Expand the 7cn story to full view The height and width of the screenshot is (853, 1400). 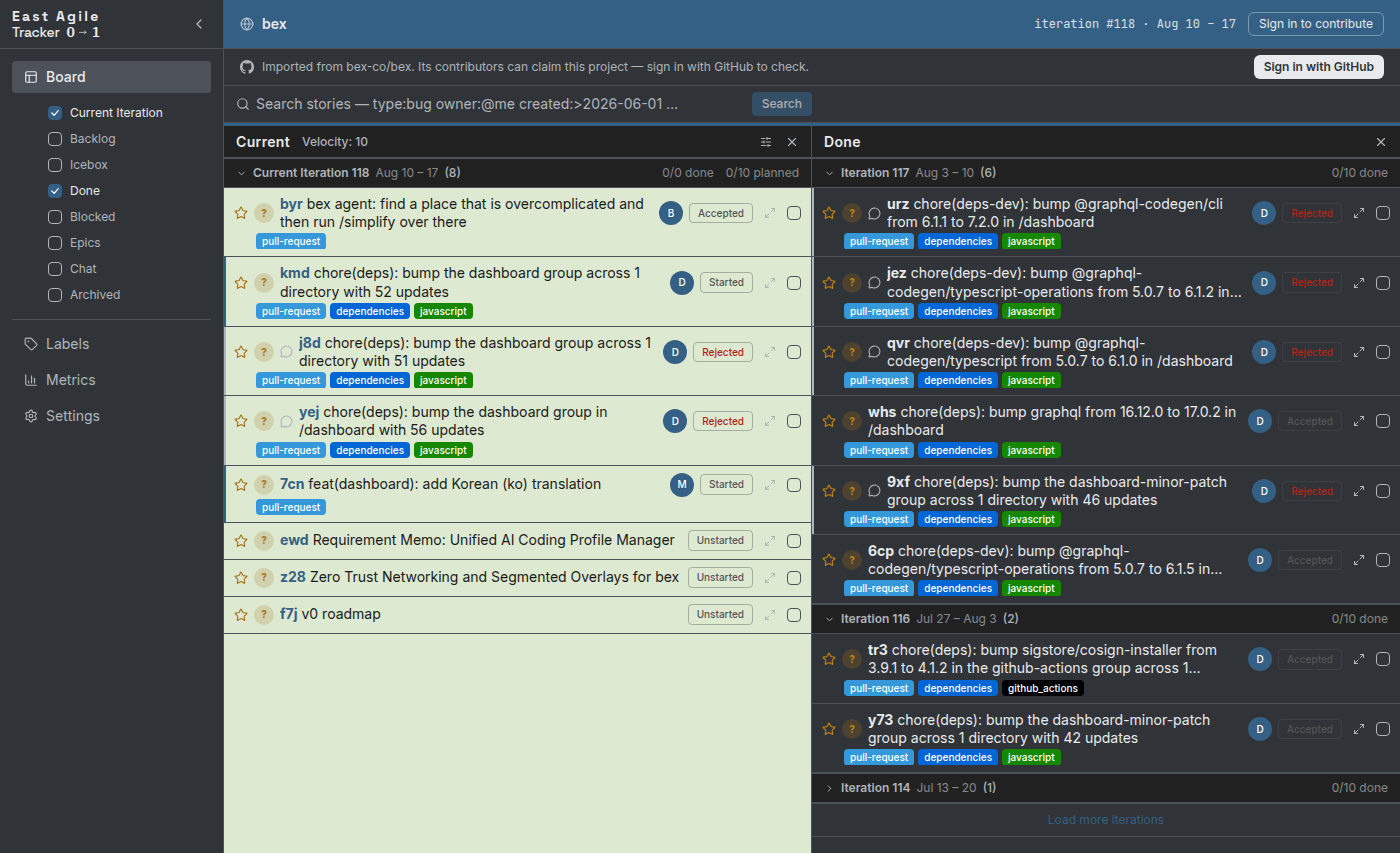click(x=770, y=485)
